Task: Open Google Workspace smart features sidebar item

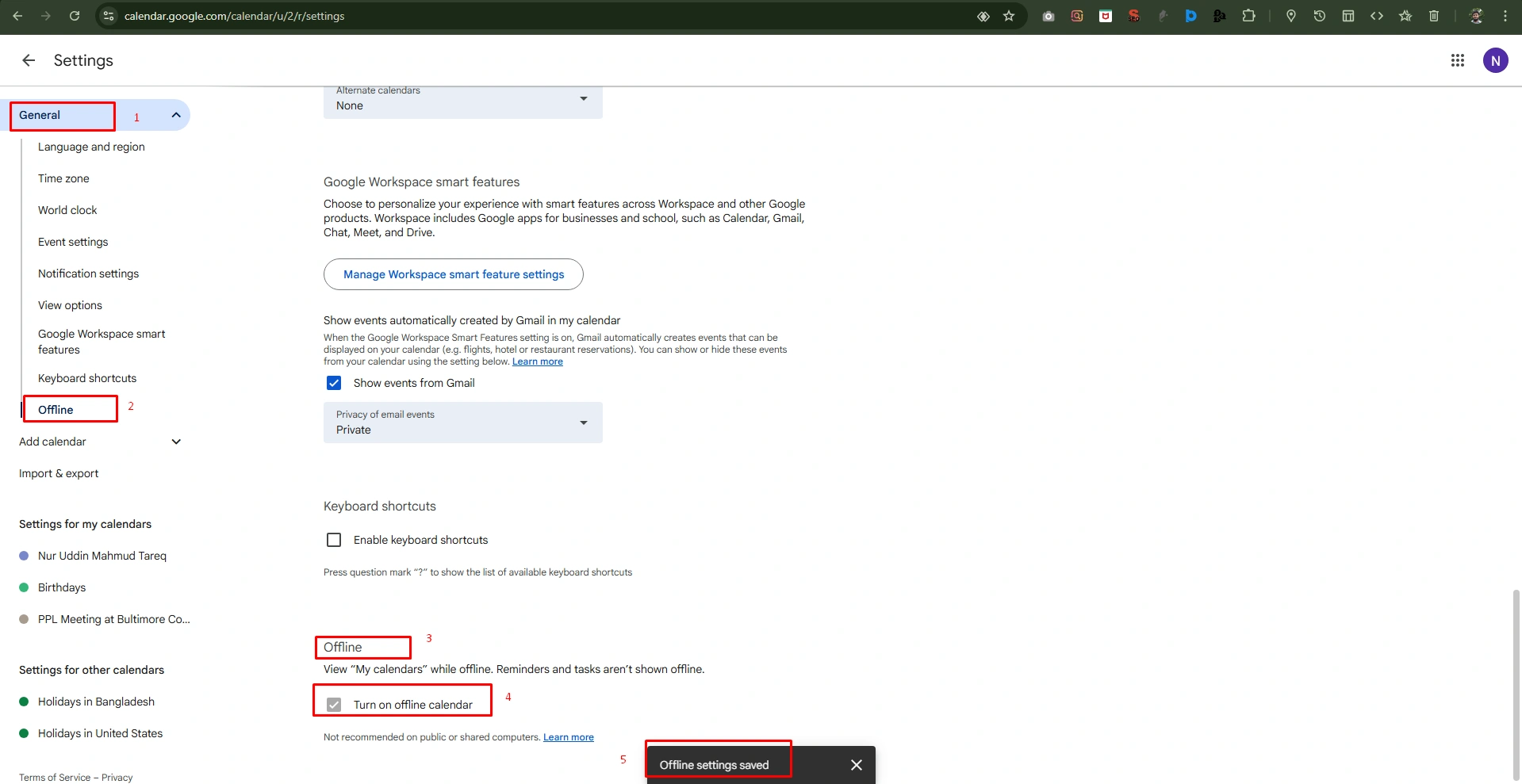Action: coord(102,342)
